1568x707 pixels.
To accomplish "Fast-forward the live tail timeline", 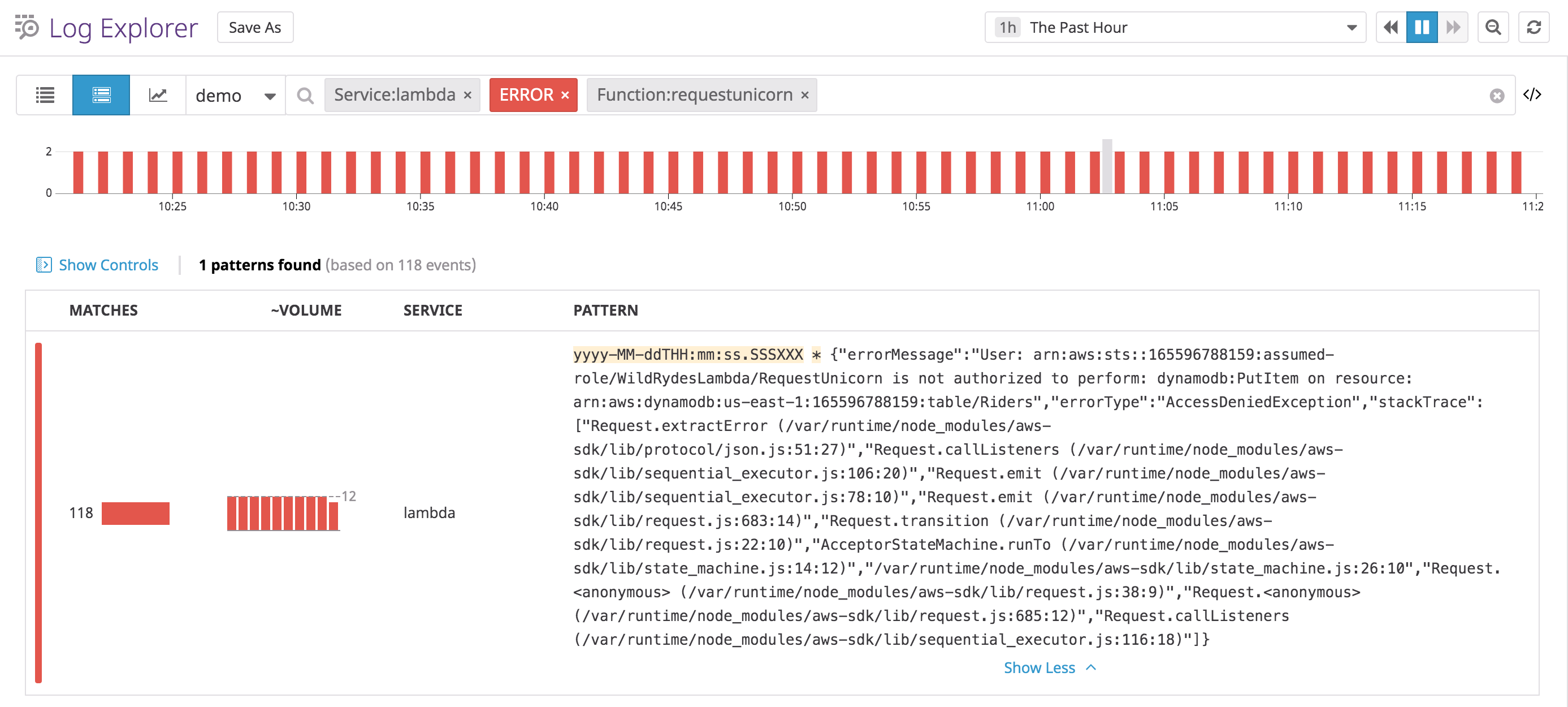I will pos(1454,27).
